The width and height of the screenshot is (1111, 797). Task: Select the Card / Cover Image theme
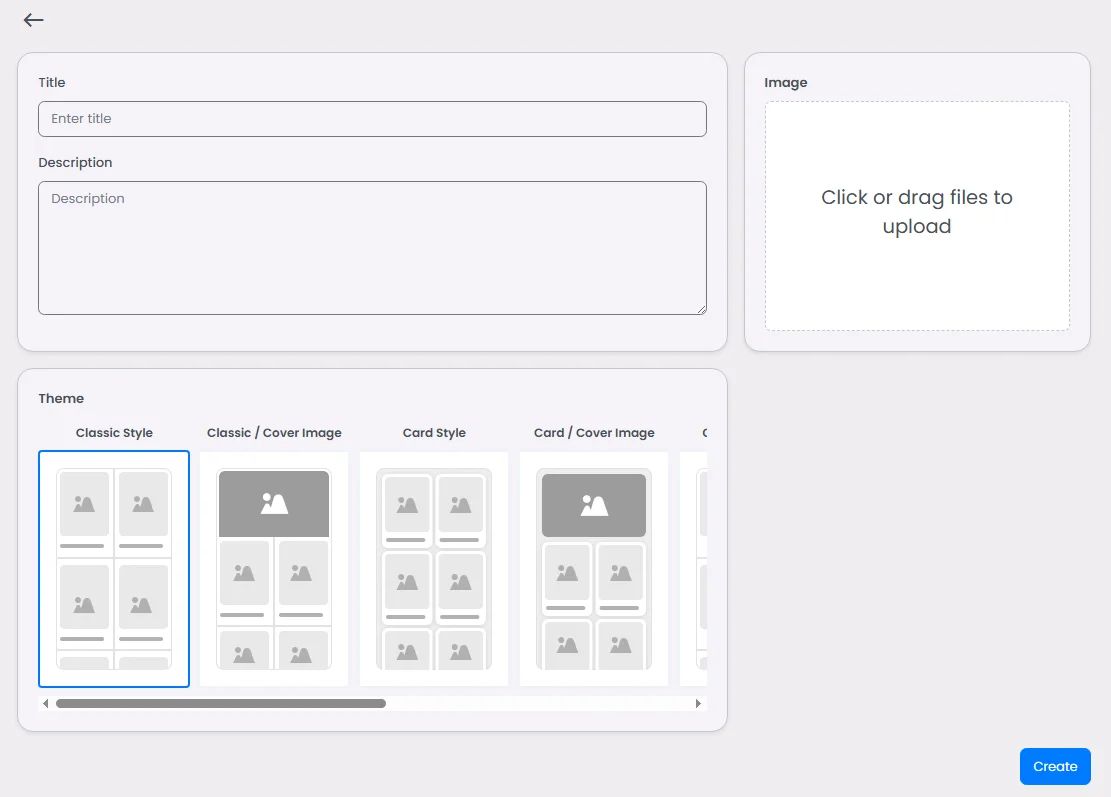[x=594, y=569]
